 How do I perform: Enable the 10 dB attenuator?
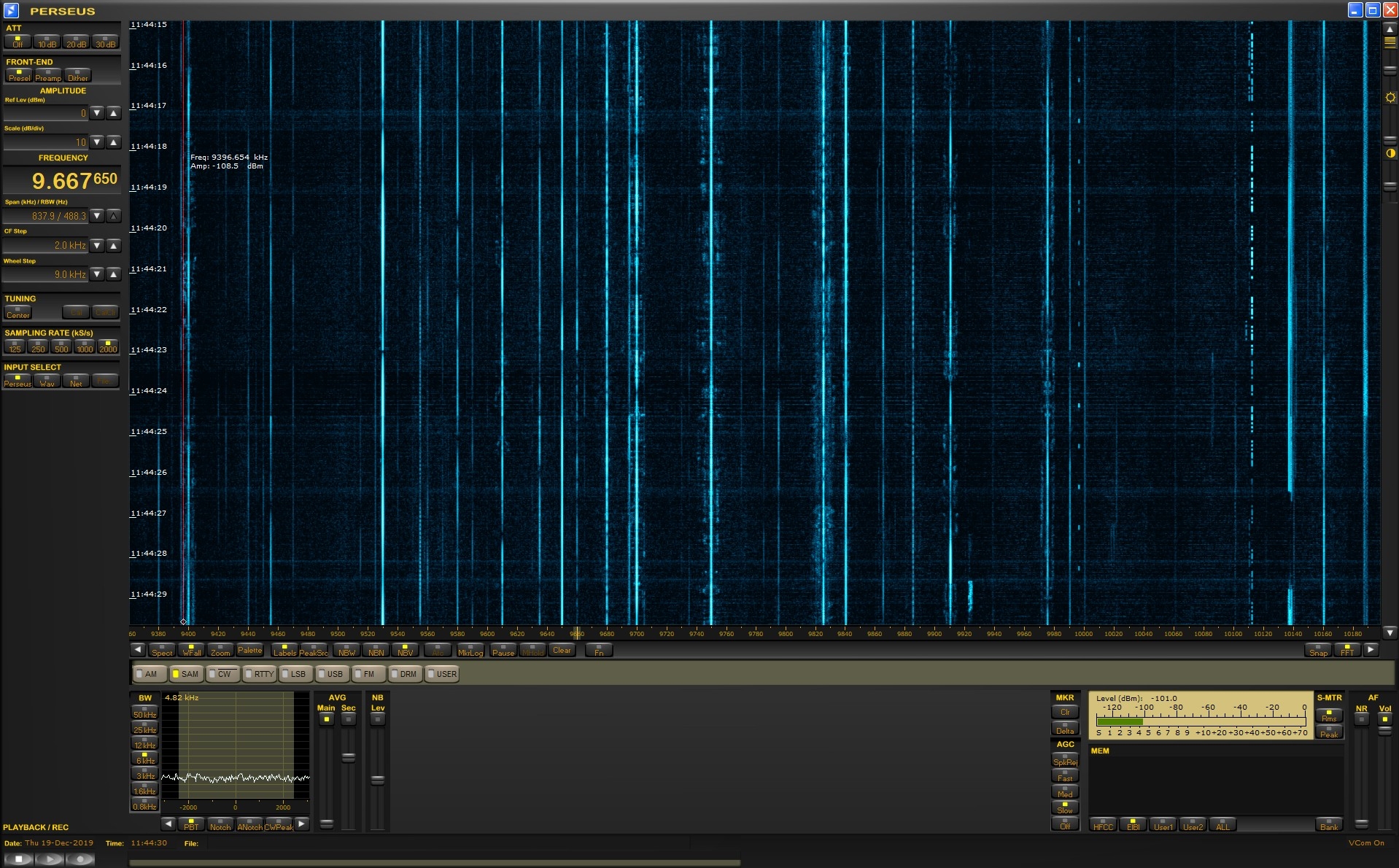coord(47,42)
